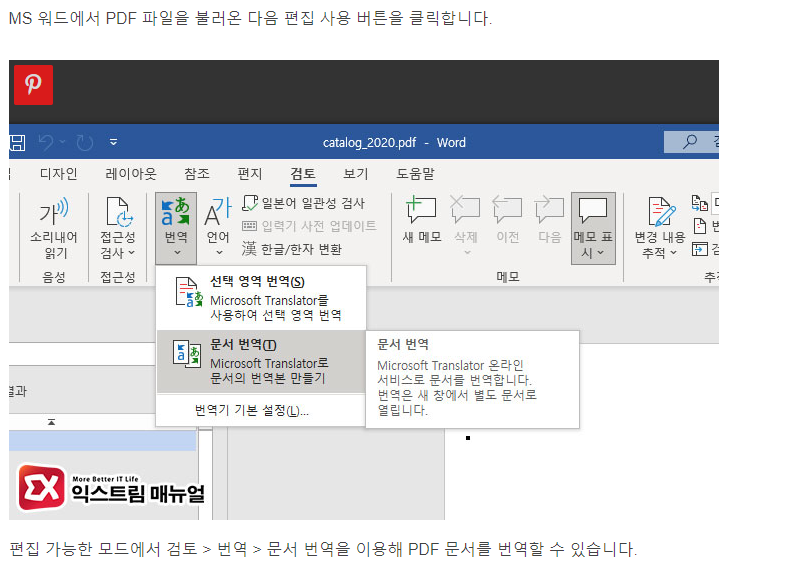Click the 변경 내용 추적 icon
Screen dimensions: 797x586
(x=661, y=211)
